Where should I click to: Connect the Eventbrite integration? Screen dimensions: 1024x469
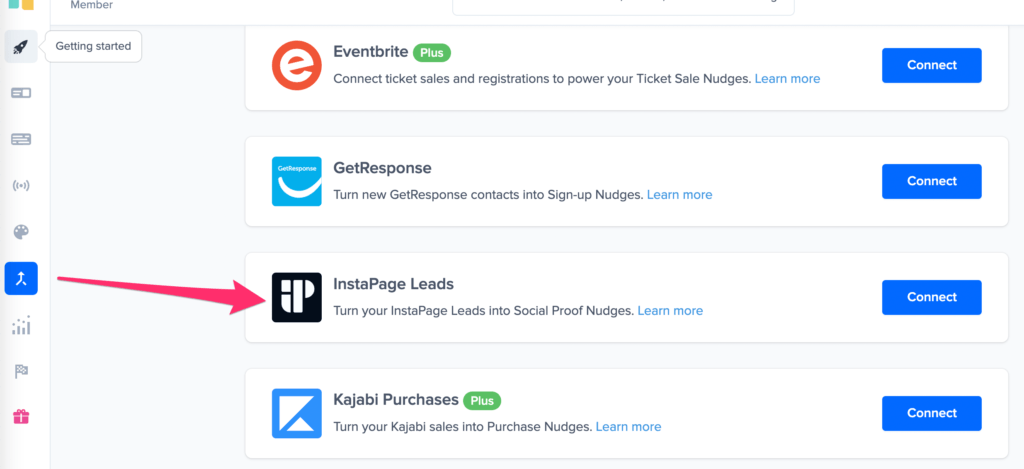(x=931, y=65)
